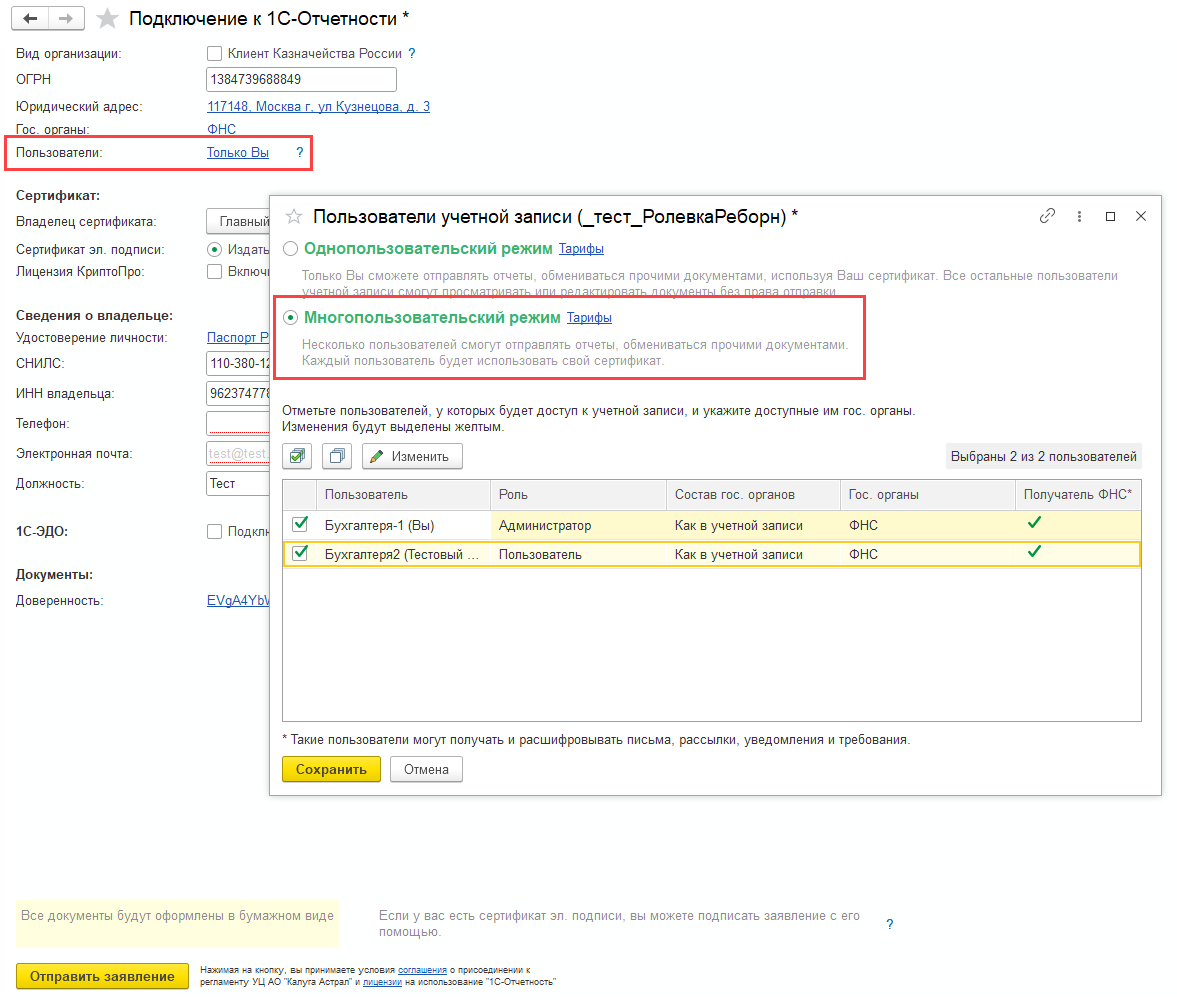Uncheck the Бухгалтерия-1 (Вы) user row
This screenshot has width=1177, height=1002.
tap(300, 525)
